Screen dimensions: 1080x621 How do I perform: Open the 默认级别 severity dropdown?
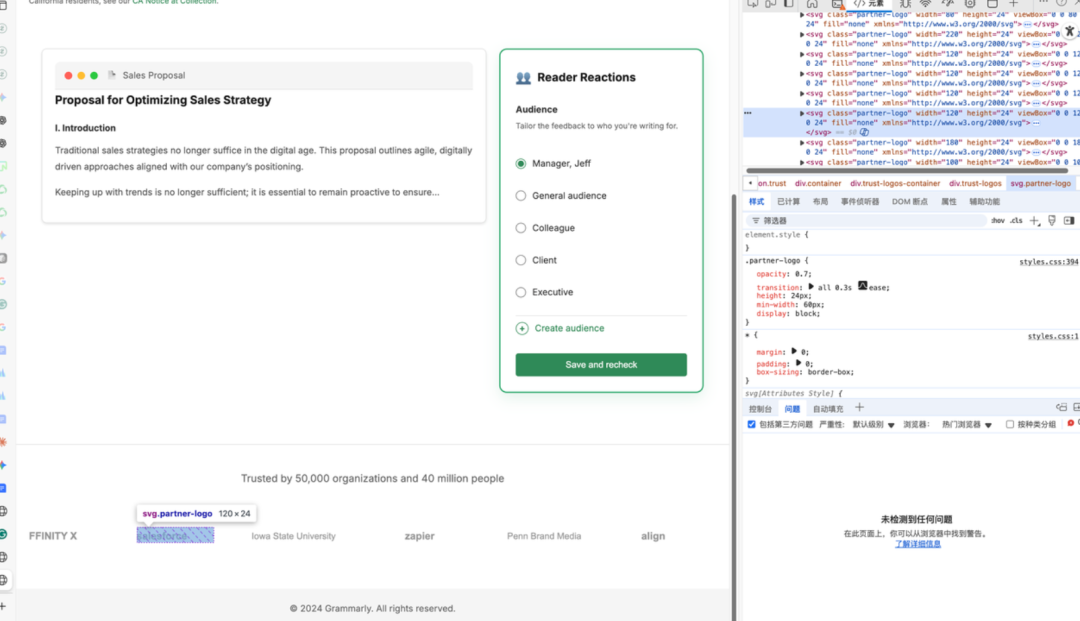coord(874,425)
